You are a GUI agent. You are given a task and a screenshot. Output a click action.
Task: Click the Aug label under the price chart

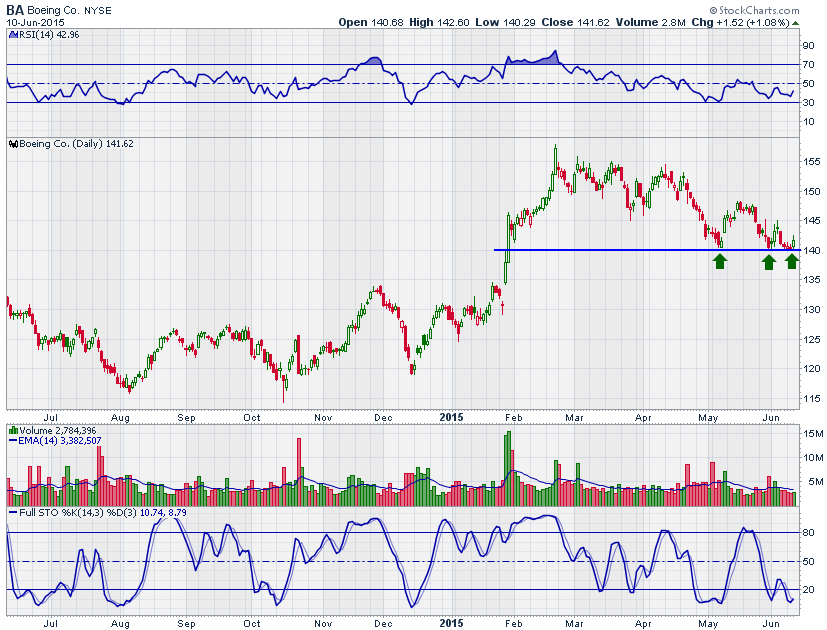(x=120, y=418)
